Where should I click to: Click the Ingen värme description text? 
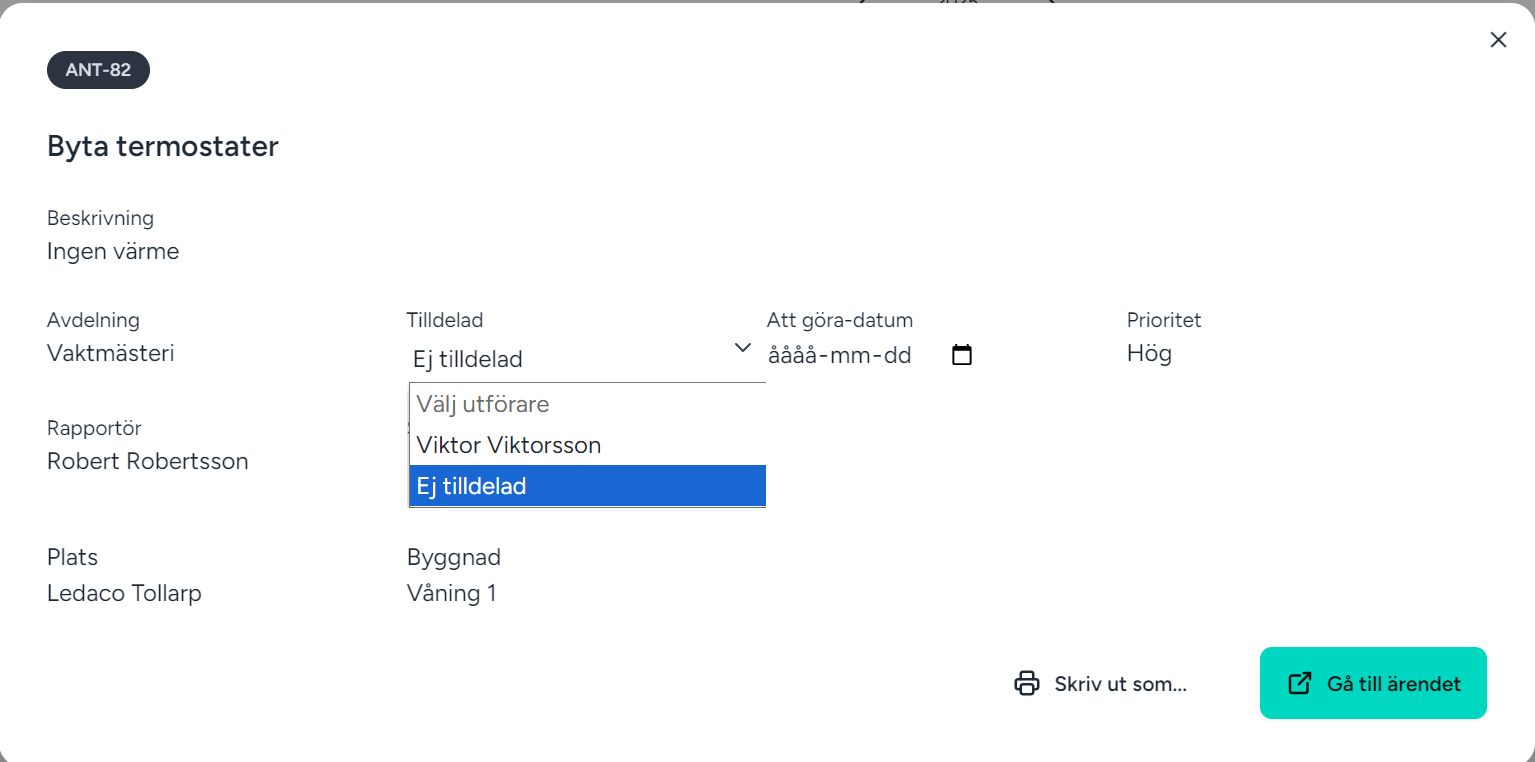[113, 251]
